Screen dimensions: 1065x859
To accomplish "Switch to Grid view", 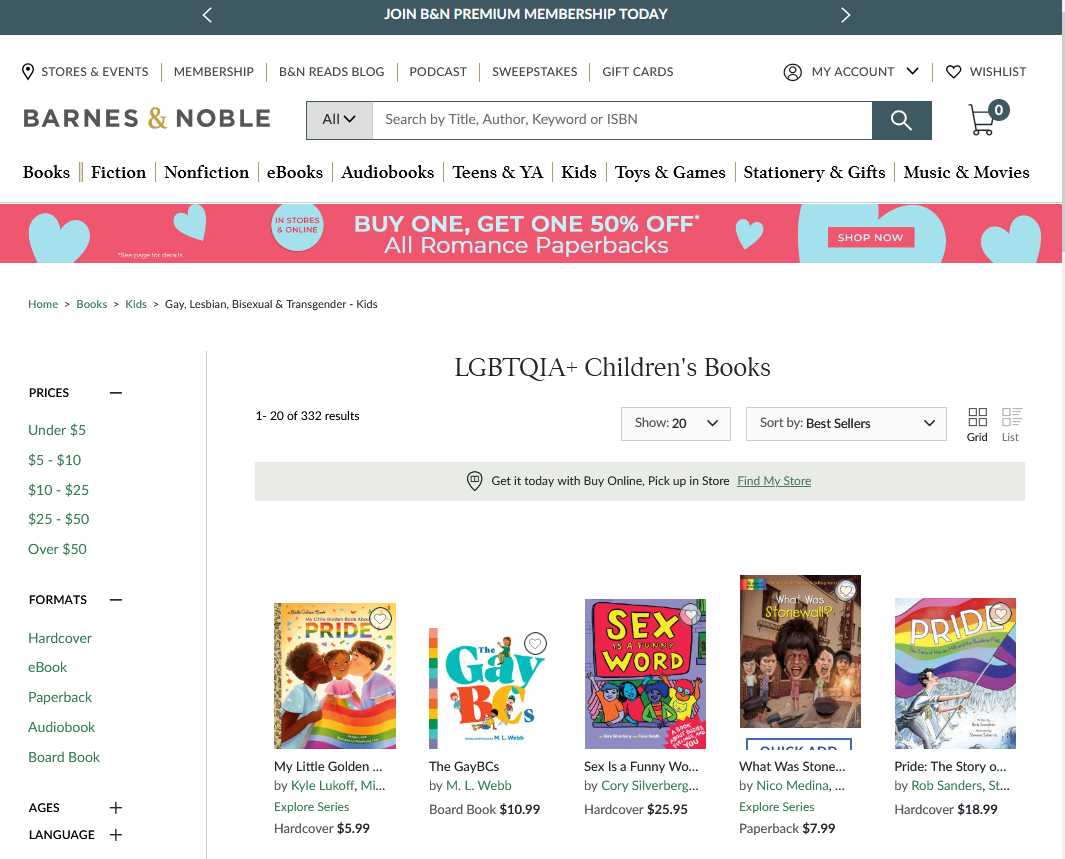I will pos(977,425).
